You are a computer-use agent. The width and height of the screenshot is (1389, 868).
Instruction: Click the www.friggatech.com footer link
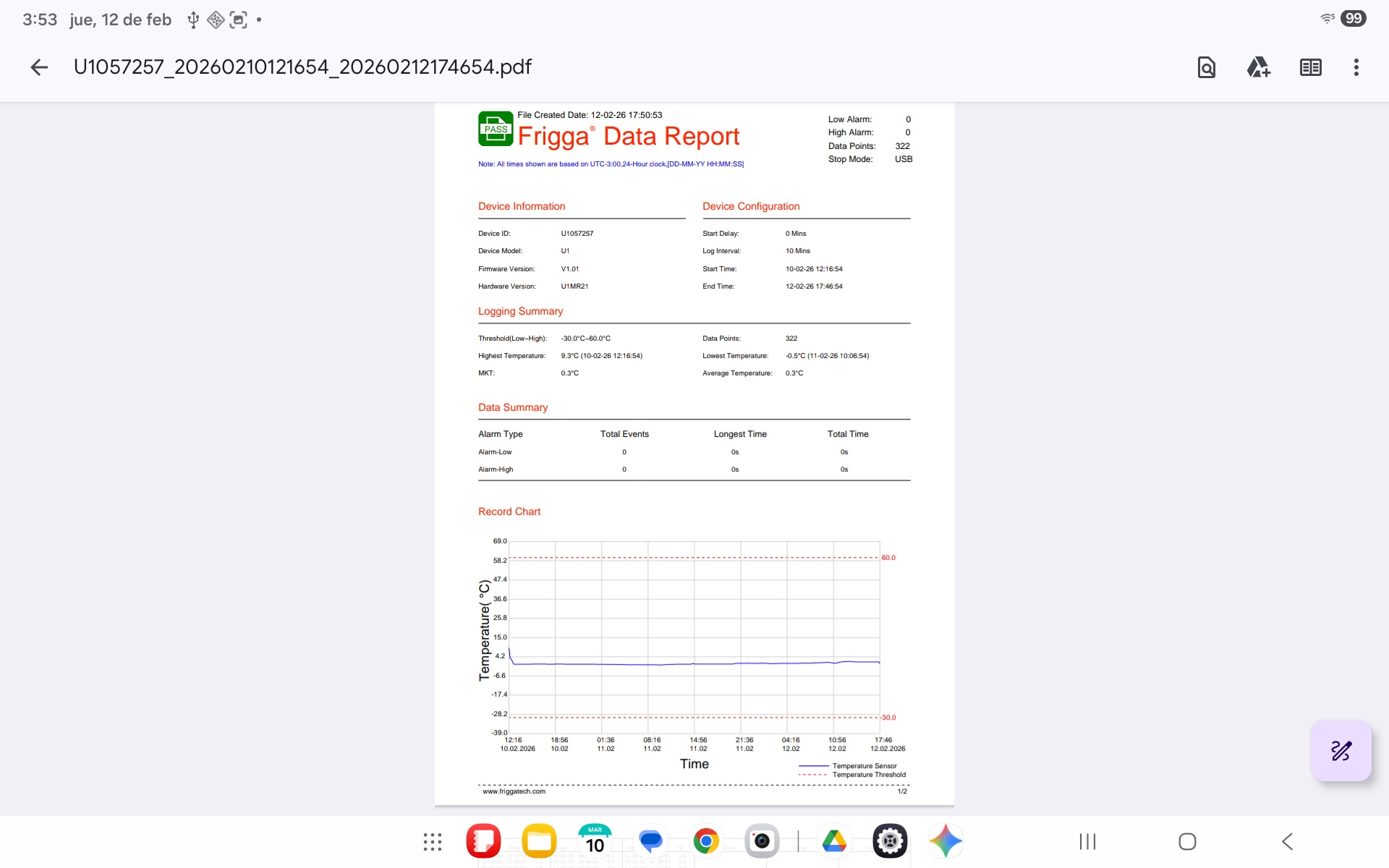(514, 791)
